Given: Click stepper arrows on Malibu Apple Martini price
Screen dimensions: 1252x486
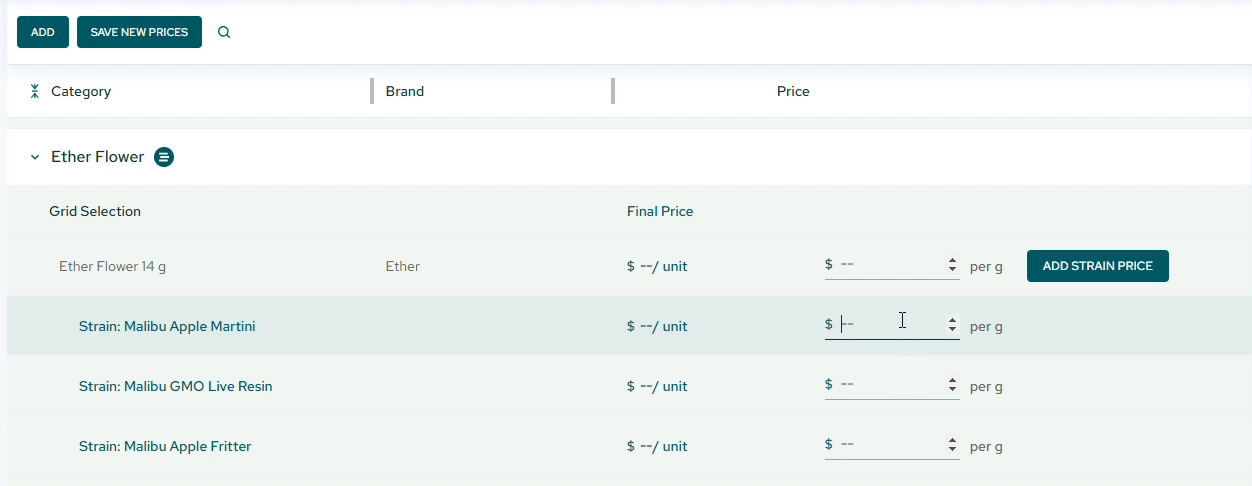Looking at the screenshot, I should coord(952,326).
